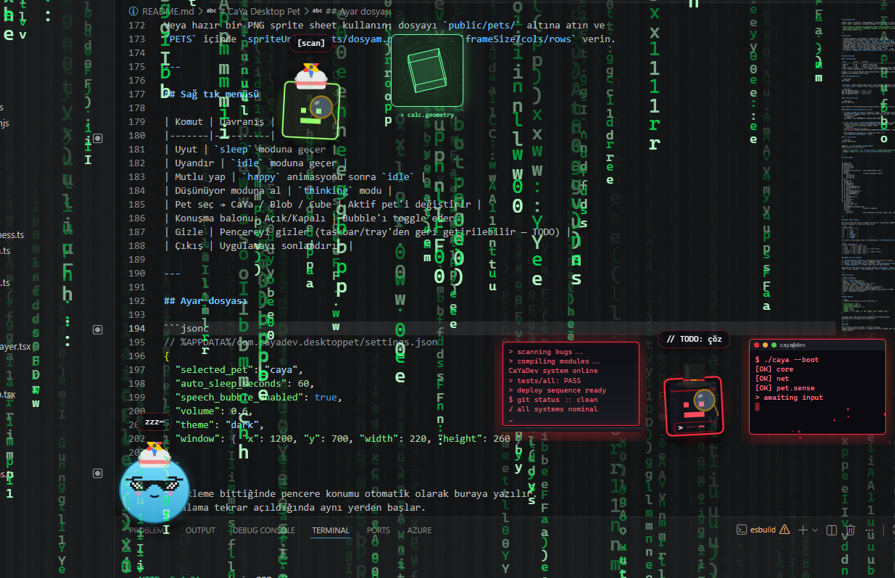Click the blue blob pet with sunglasses

[154, 490]
